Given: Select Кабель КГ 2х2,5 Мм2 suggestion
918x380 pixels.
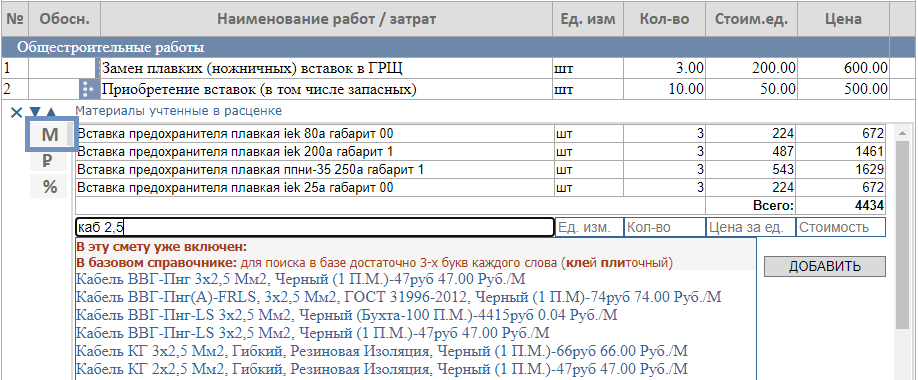Looking at the screenshot, I should tap(382, 370).
